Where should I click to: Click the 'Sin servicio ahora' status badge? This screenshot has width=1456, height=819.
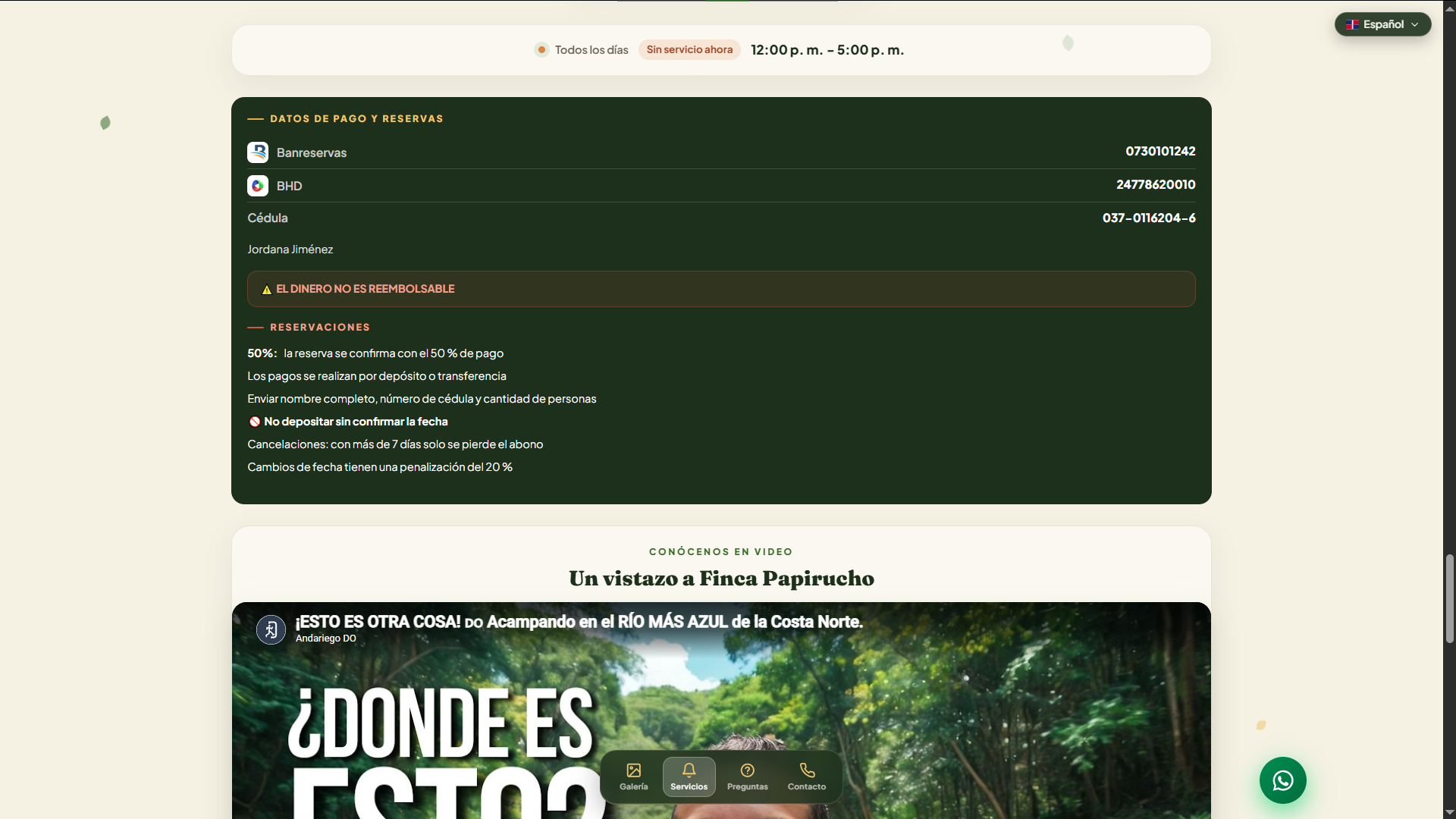pyautogui.click(x=689, y=49)
